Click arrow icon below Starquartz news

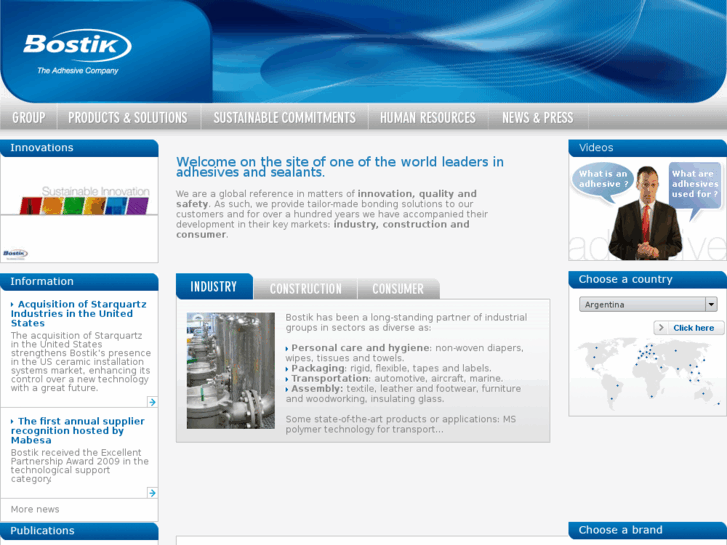(152, 402)
